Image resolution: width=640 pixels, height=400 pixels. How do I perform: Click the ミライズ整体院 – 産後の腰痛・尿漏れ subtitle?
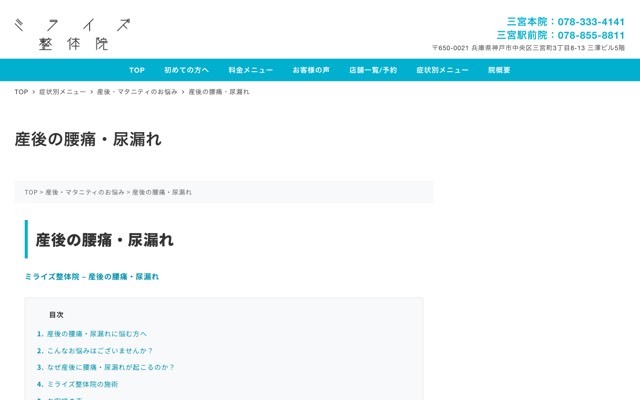[92, 277]
